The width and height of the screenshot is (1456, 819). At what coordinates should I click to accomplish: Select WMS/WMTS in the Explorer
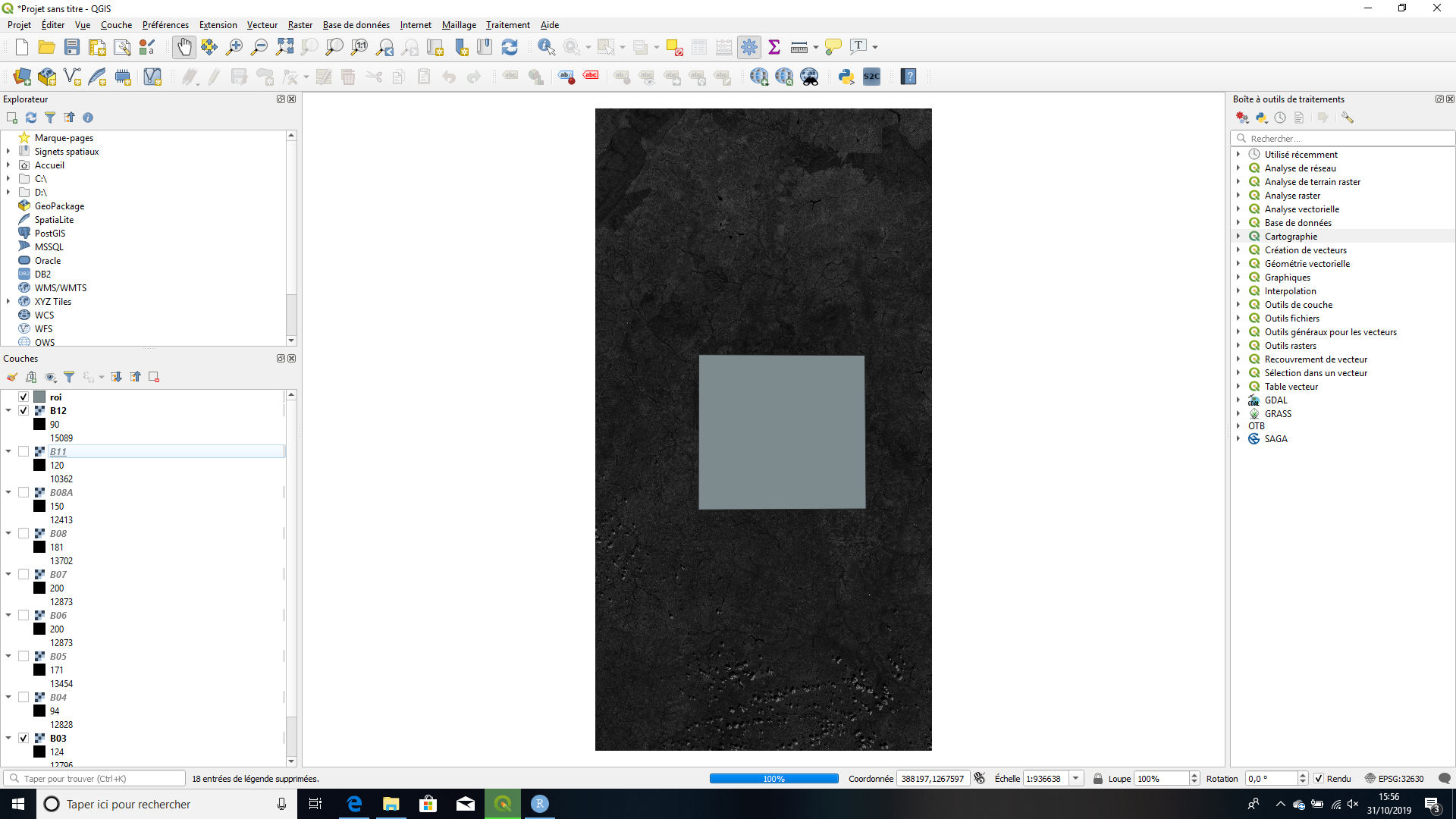pyautogui.click(x=61, y=288)
